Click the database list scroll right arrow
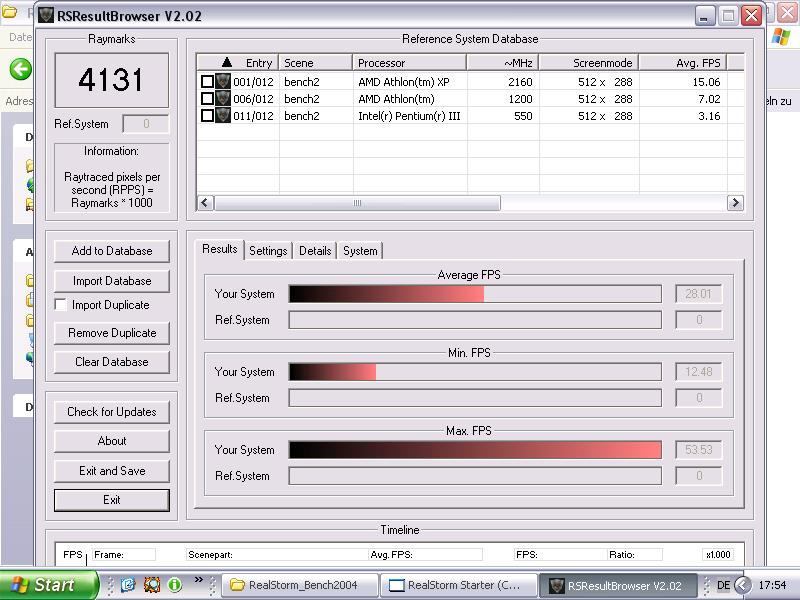The width and height of the screenshot is (800, 600). [735, 203]
